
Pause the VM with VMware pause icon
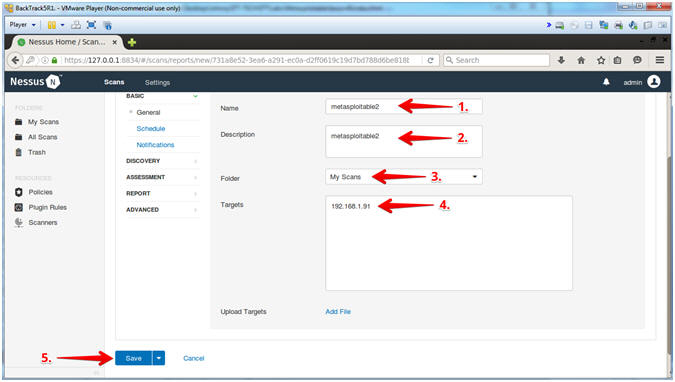click(x=52, y=25)
